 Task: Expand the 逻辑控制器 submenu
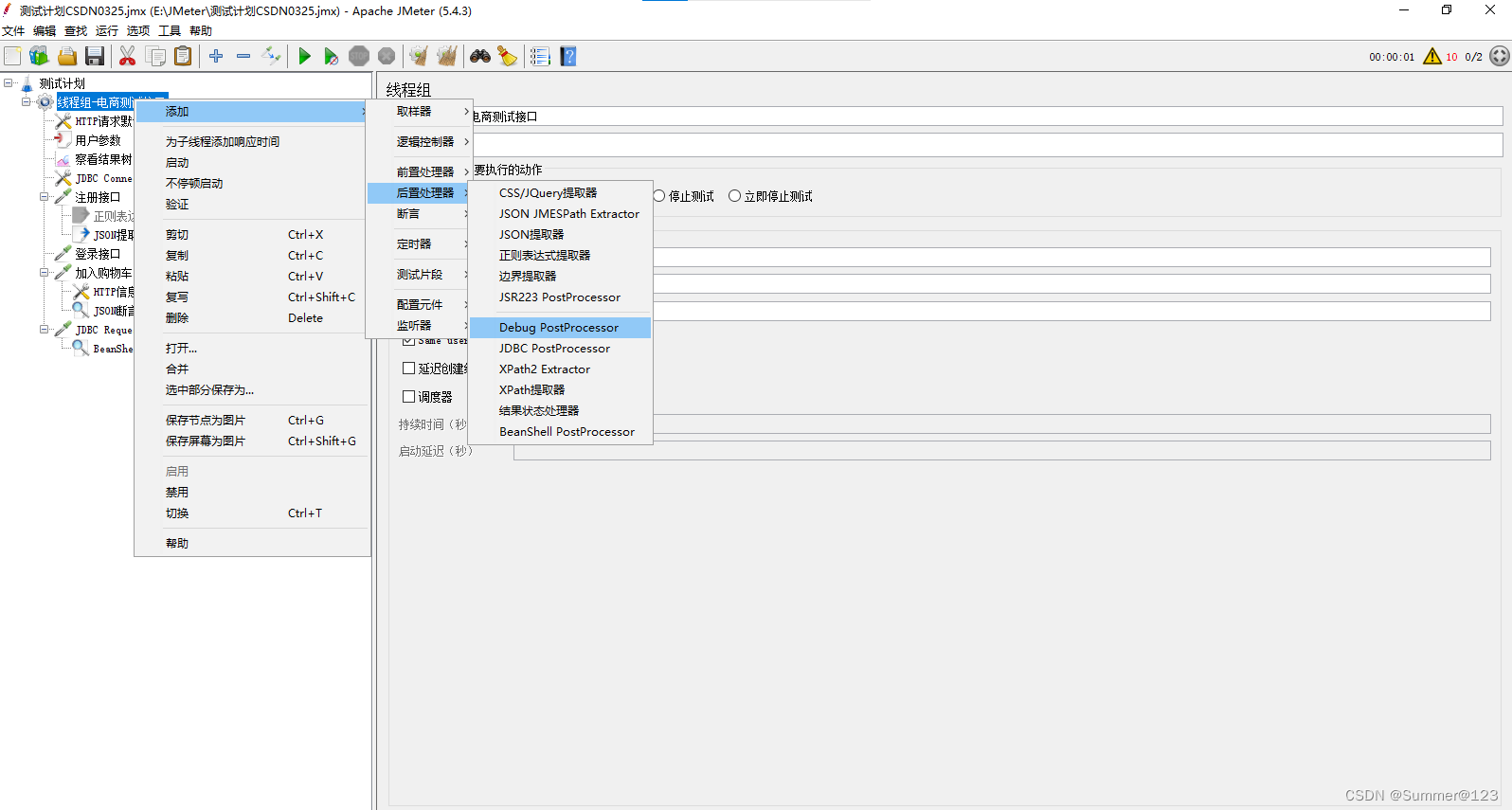[x=420, y=142]
